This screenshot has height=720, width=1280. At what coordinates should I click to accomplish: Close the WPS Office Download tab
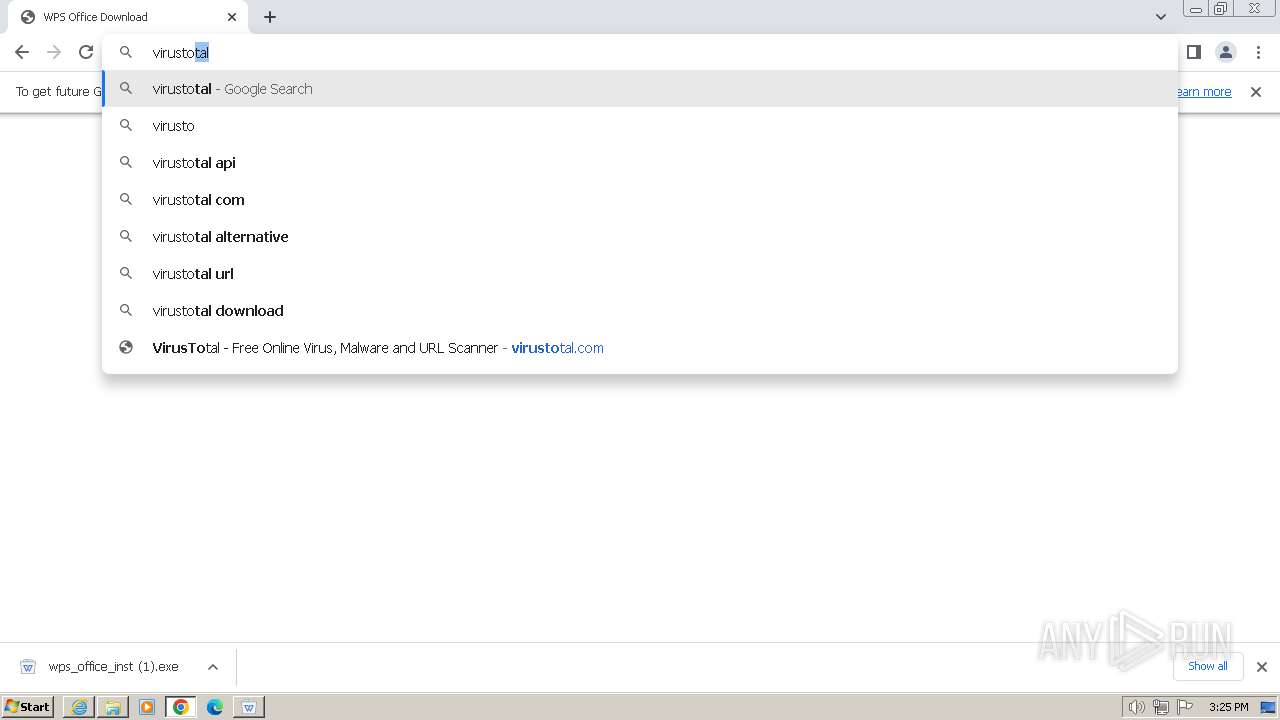[232, 17]
